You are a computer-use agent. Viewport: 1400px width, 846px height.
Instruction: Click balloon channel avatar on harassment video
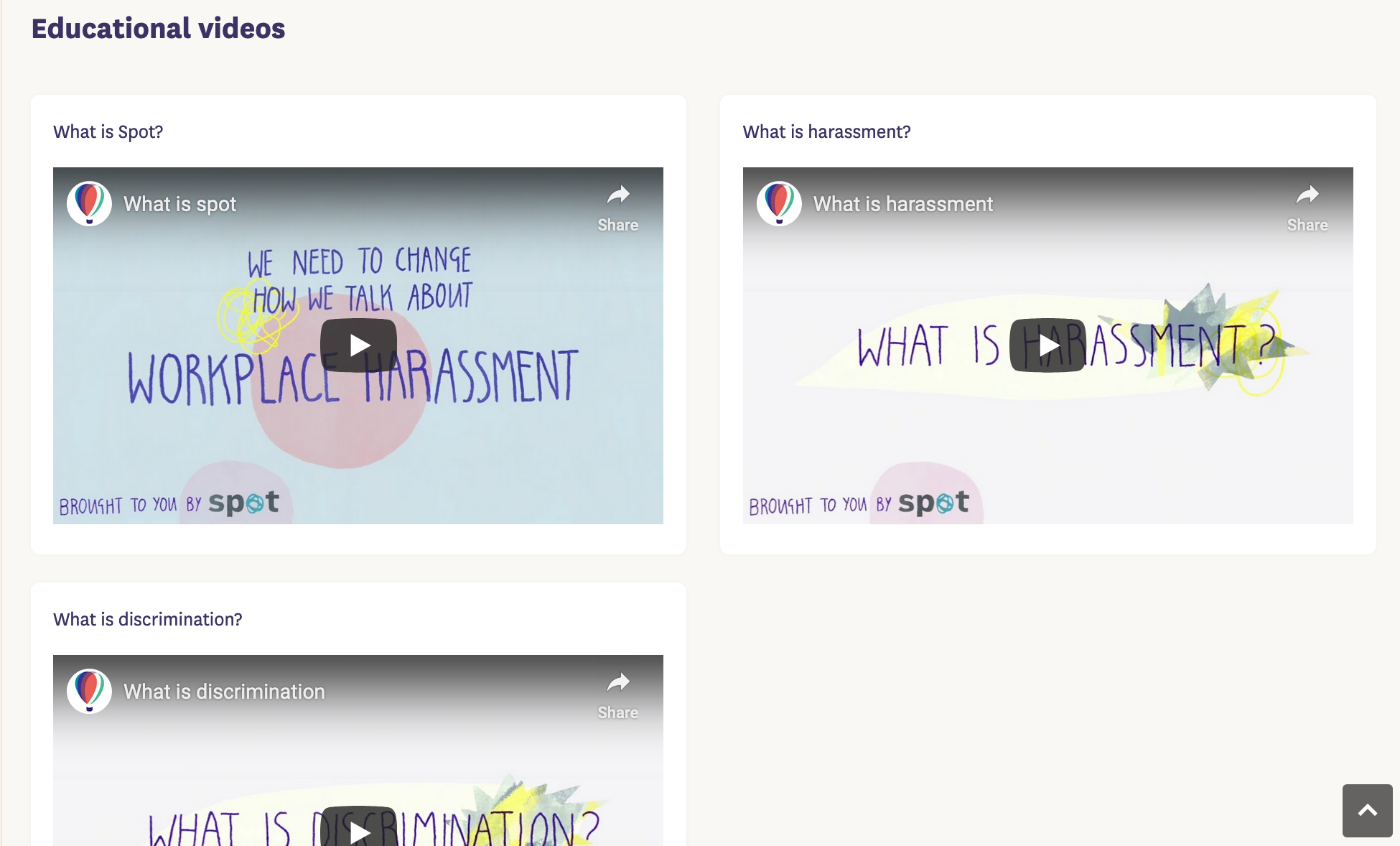779,203
